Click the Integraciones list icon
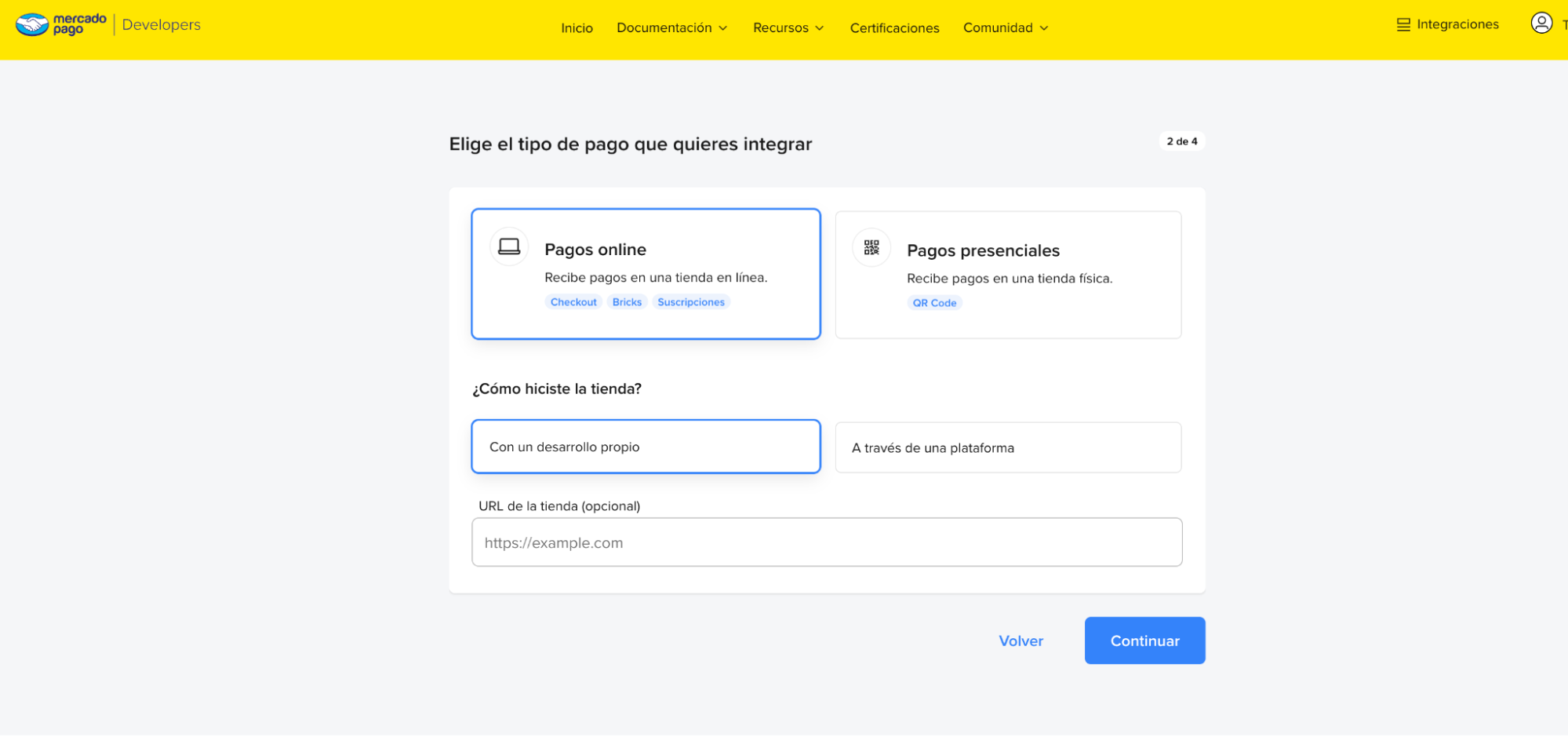The width and height of the screenshot is (1568, 737). tap(1403, 24)
